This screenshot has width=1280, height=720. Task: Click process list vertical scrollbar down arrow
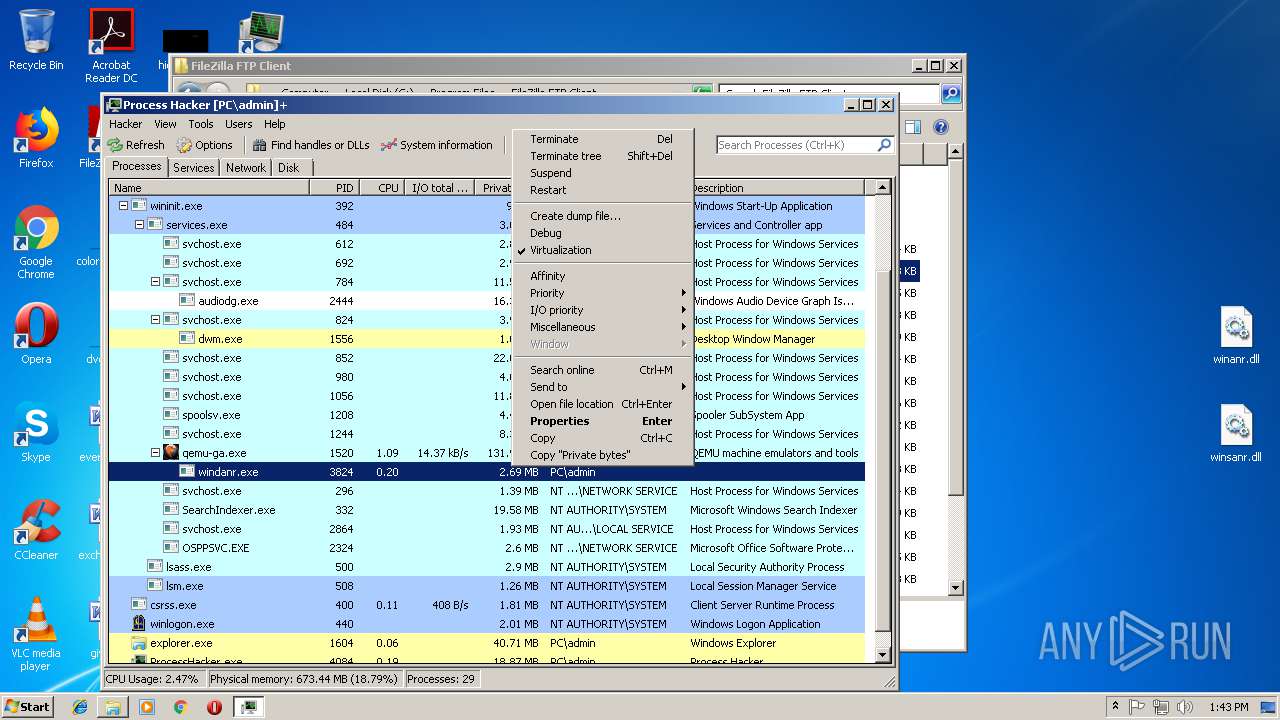point(882,655)
